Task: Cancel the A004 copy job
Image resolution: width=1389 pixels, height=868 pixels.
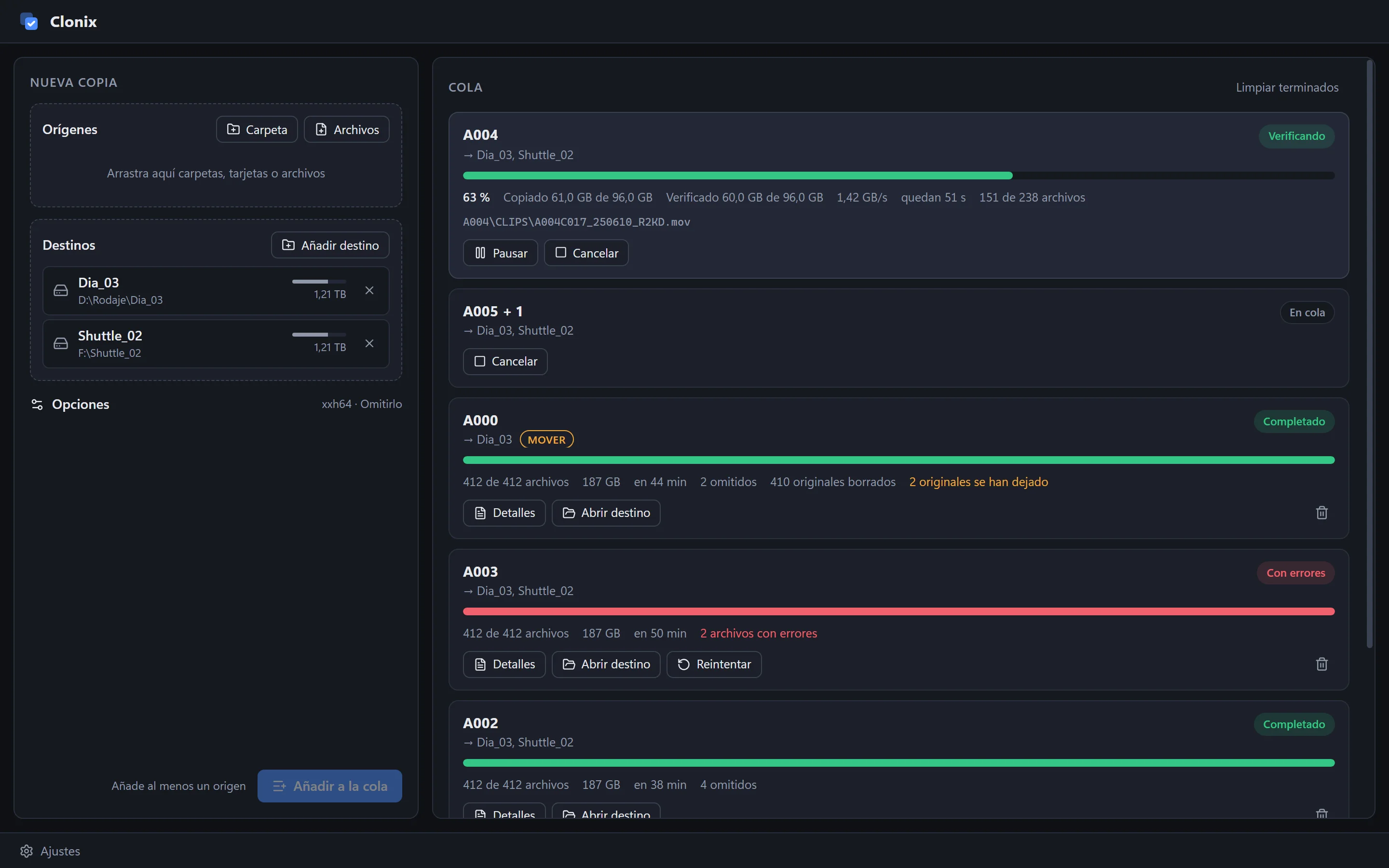Action: pos(586,253)
